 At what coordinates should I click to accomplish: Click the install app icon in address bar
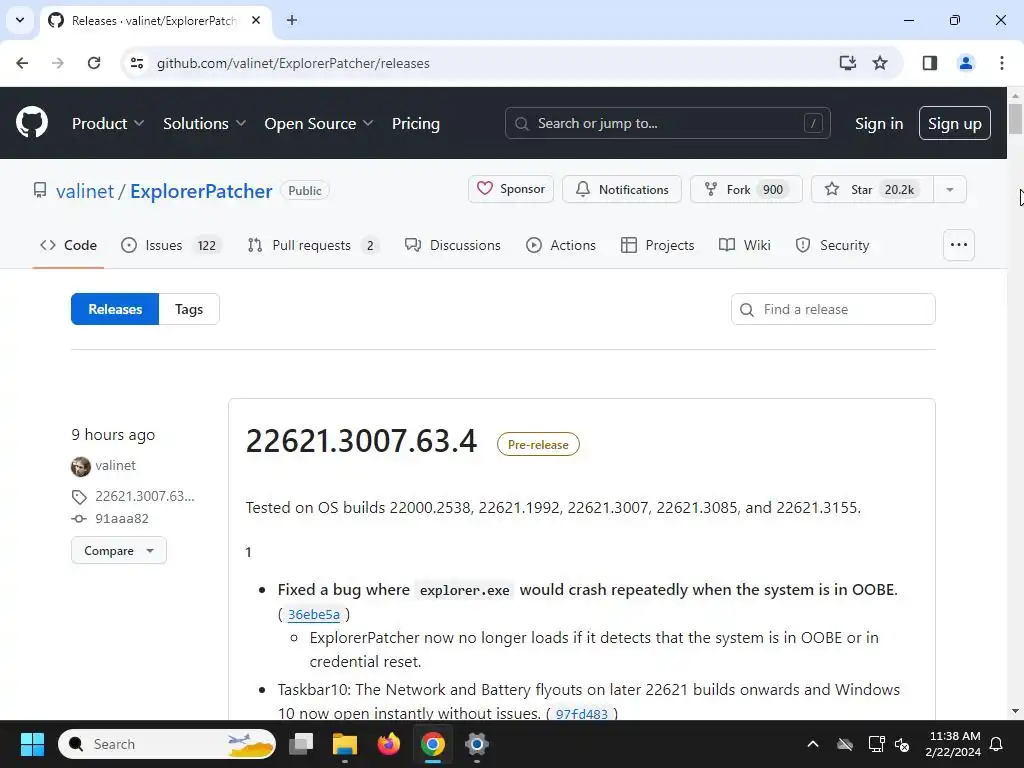(x=847, y=63)
